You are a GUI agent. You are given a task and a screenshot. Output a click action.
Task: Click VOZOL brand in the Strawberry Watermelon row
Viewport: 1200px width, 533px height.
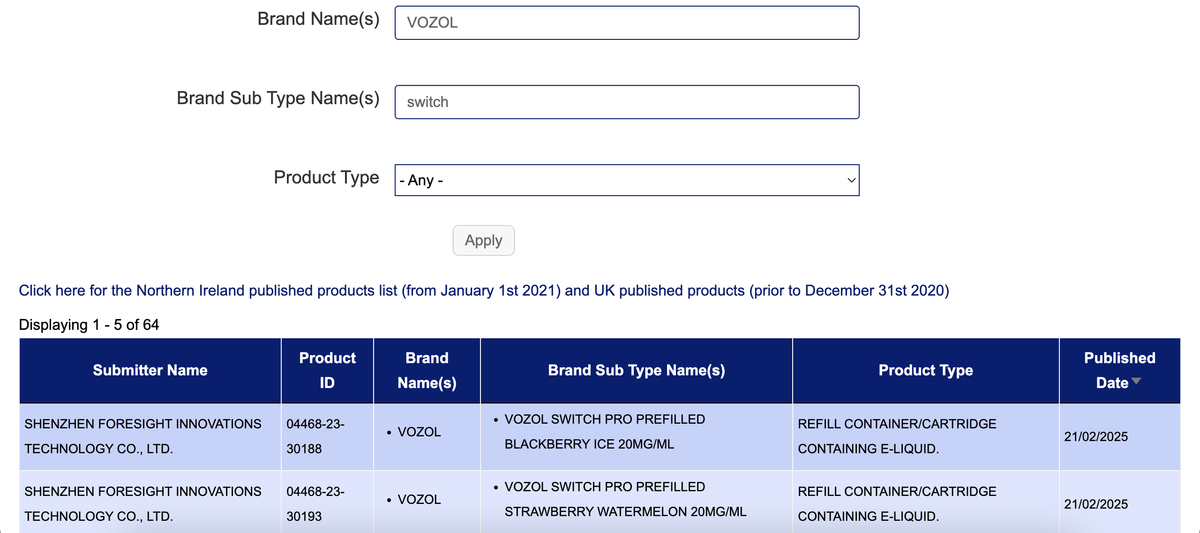coord(419,499)
